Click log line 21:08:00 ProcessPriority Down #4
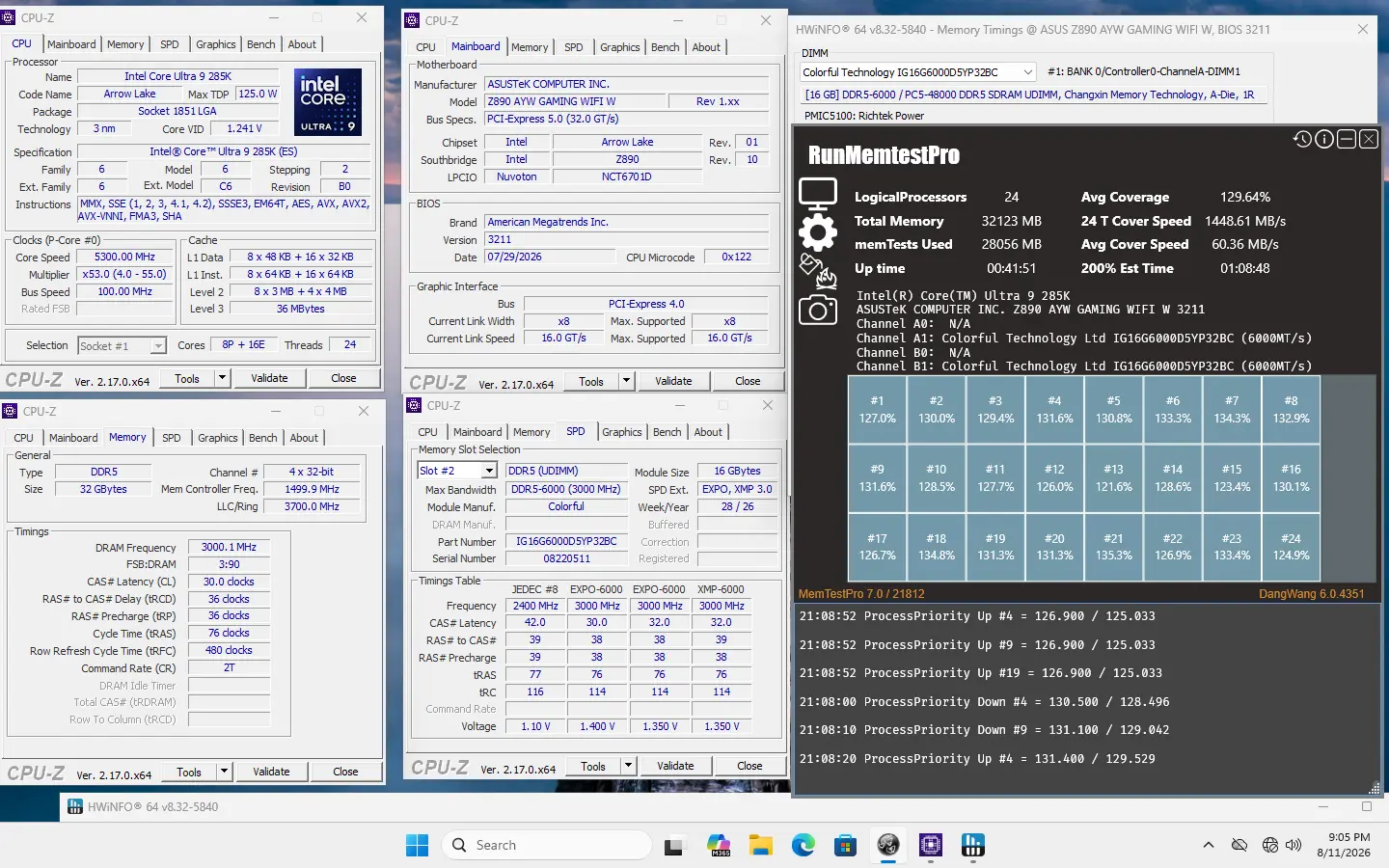This screenshot has width=1389, height=868. pyautogui.click(x=985, y=702)
